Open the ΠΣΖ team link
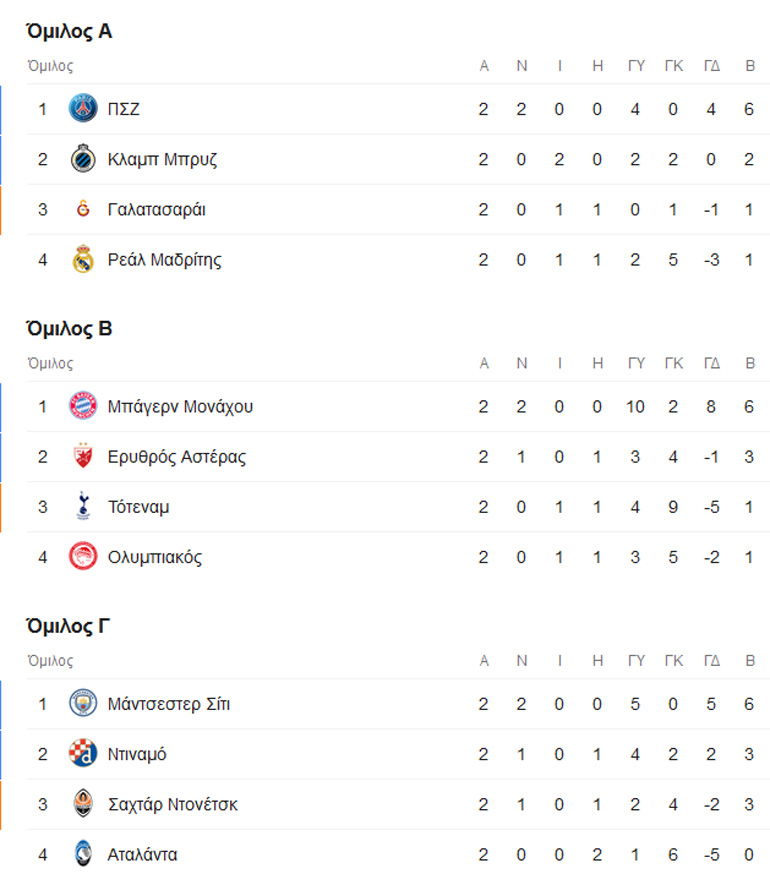This screenshot has height=874, width=770. tap(124, 109)
